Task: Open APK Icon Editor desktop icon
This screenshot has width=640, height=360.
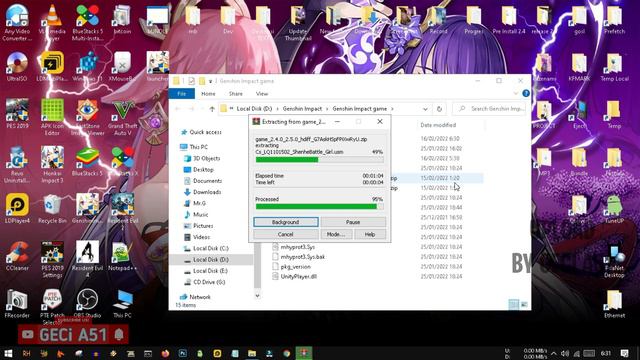Action: click(52, 118)
